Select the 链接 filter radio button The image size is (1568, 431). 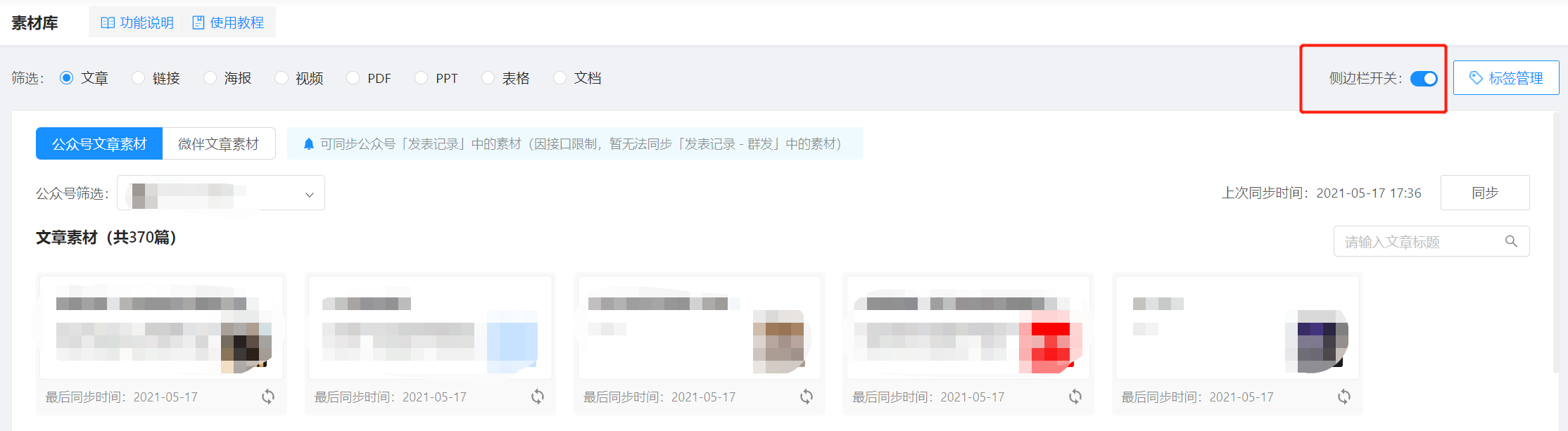[139, 78]
